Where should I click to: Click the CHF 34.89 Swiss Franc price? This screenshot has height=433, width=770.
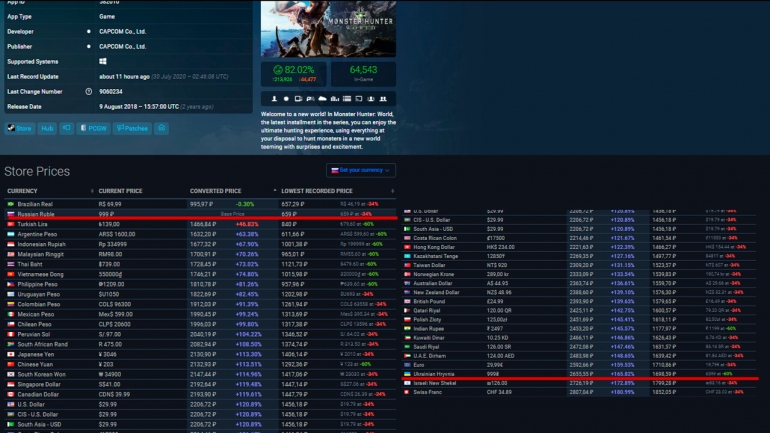coord(499,392)
